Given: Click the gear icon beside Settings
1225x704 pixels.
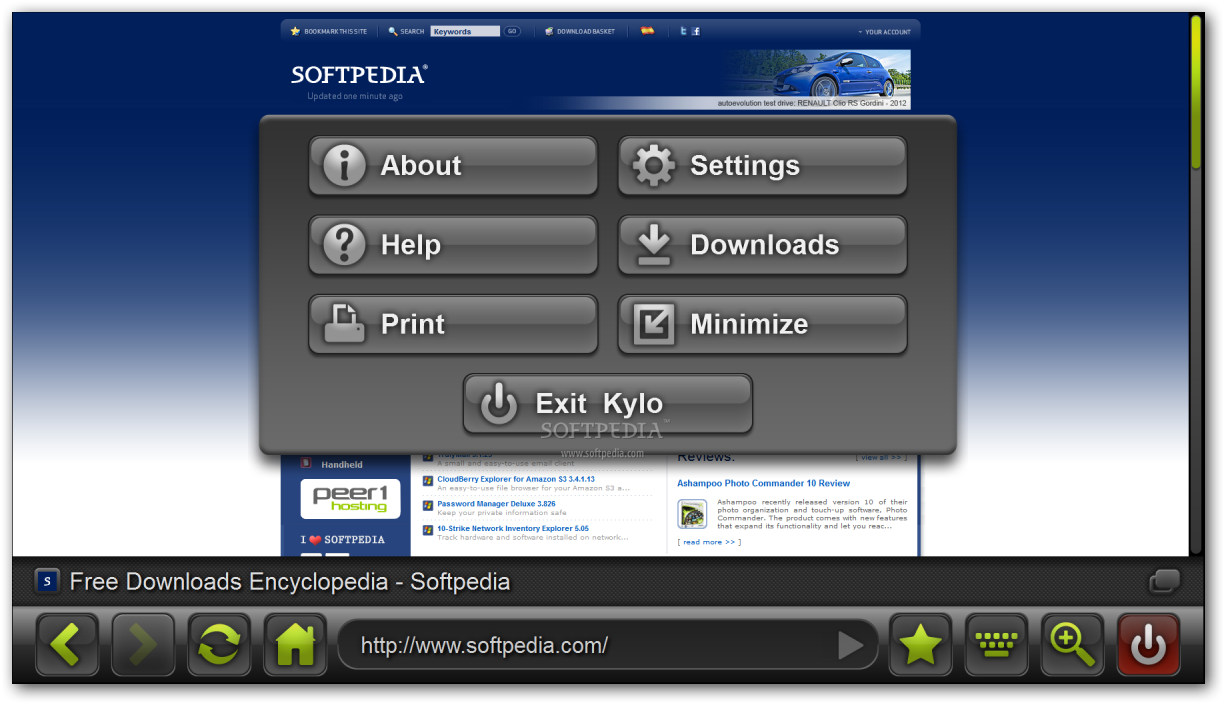Looking at the screenshot, I should click(x=654, y=166).
